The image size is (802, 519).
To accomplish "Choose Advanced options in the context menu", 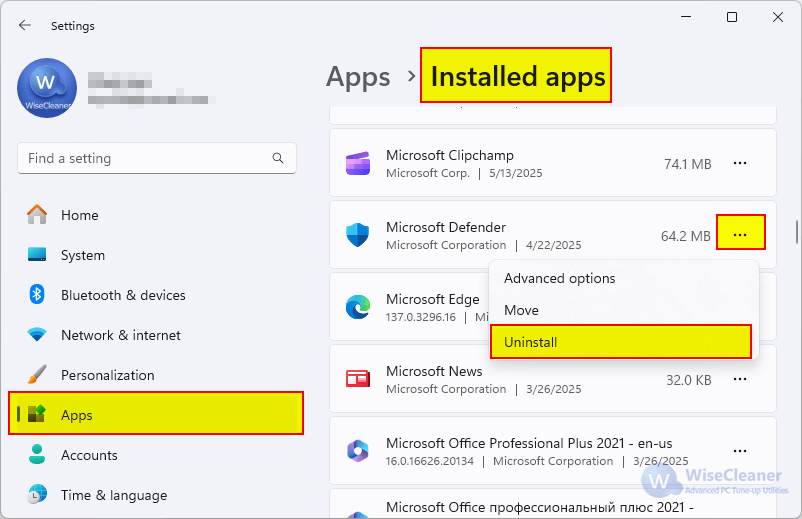I will (x=623, y=279).
